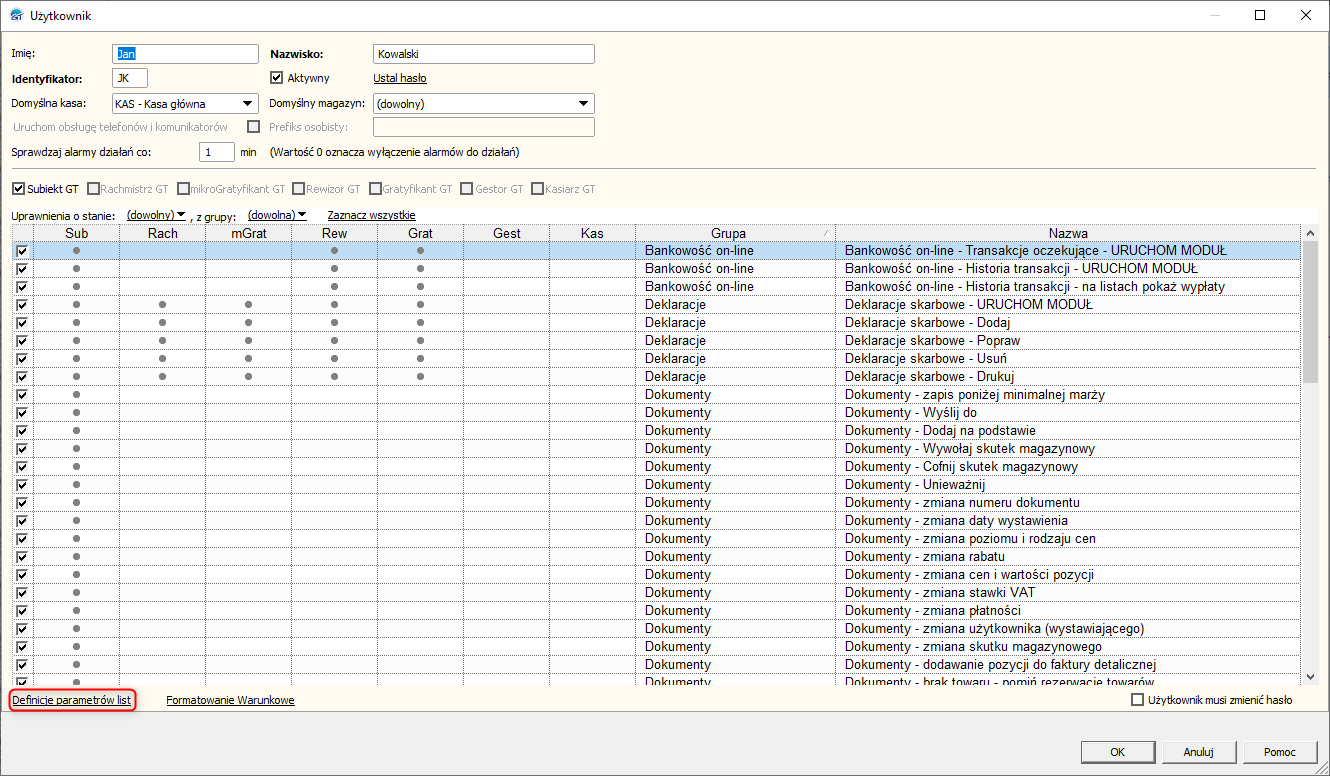Viewport: 1330px width, 776px height.
Task: Click the 'Ustal hasło' link
Action: 400,78
